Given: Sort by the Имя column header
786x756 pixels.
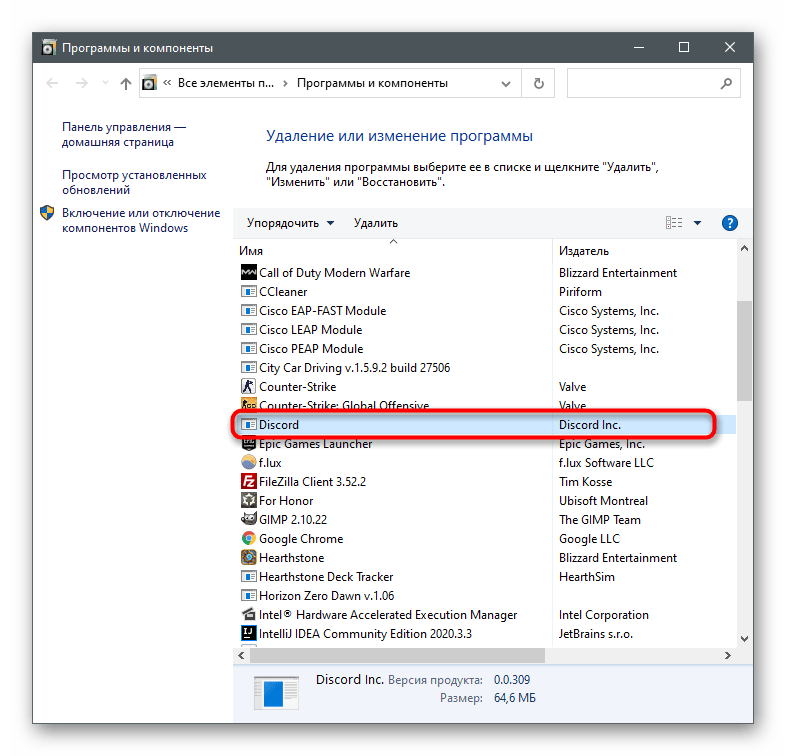Looking at the screenshot, I should pyautogui.click(x=251, y=251).
